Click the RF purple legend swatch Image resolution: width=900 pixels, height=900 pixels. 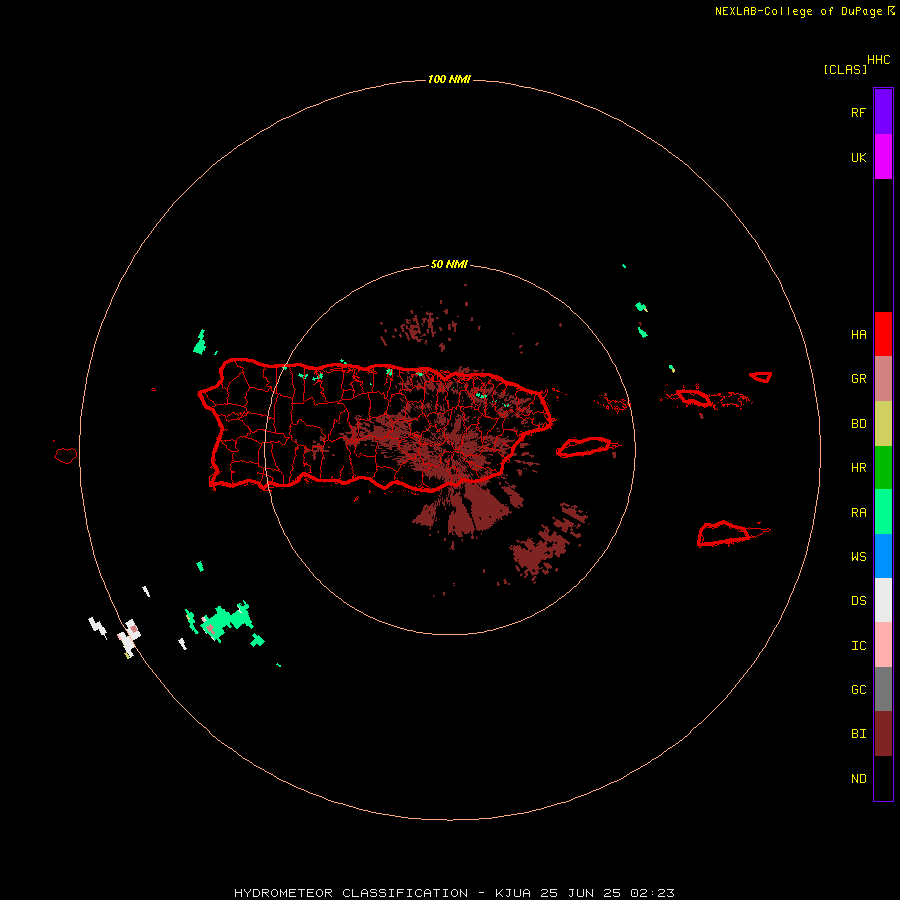tap(883, 112)
